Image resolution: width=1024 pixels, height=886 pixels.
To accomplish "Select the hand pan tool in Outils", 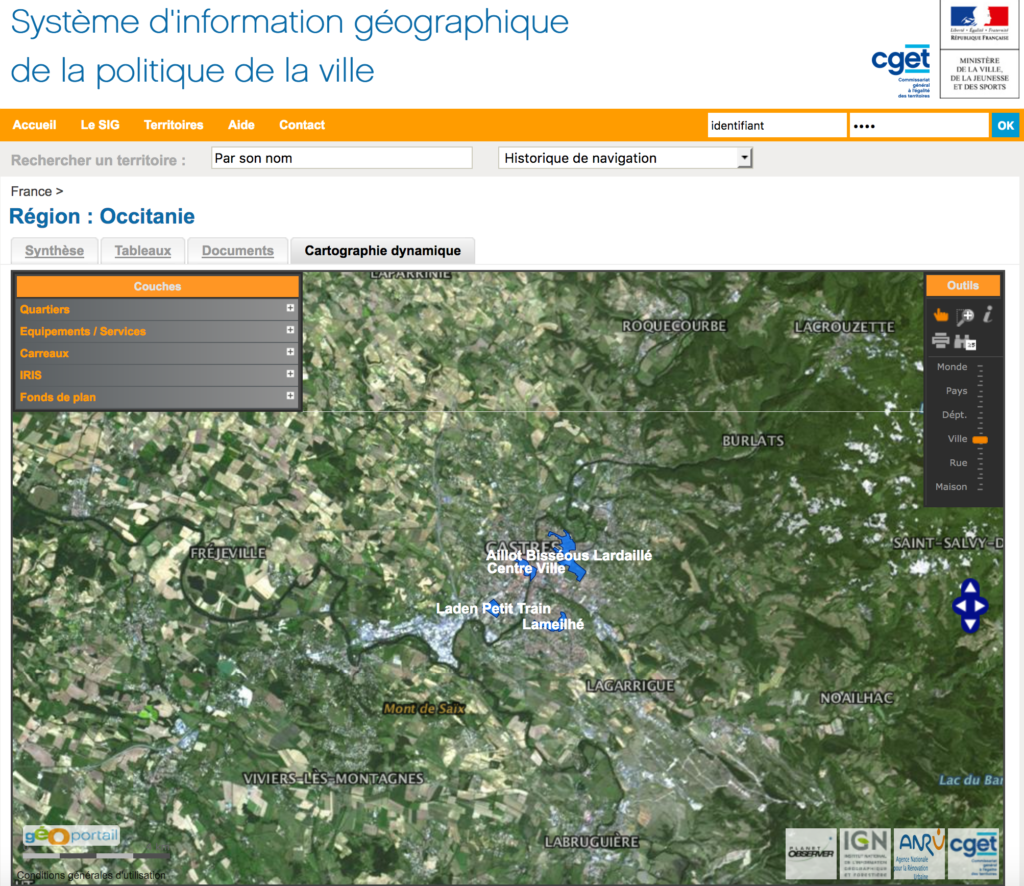I will coord(940,314).
